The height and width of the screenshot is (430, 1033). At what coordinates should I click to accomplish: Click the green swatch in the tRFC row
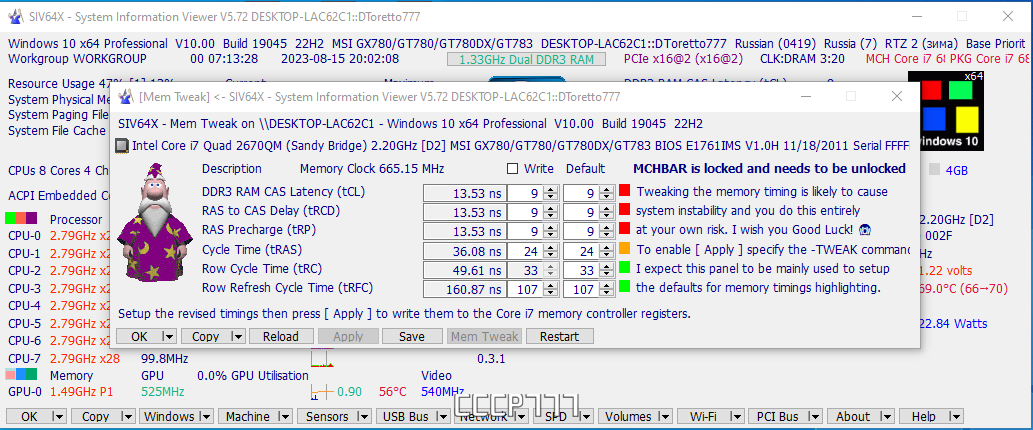(x=625, y=286)
